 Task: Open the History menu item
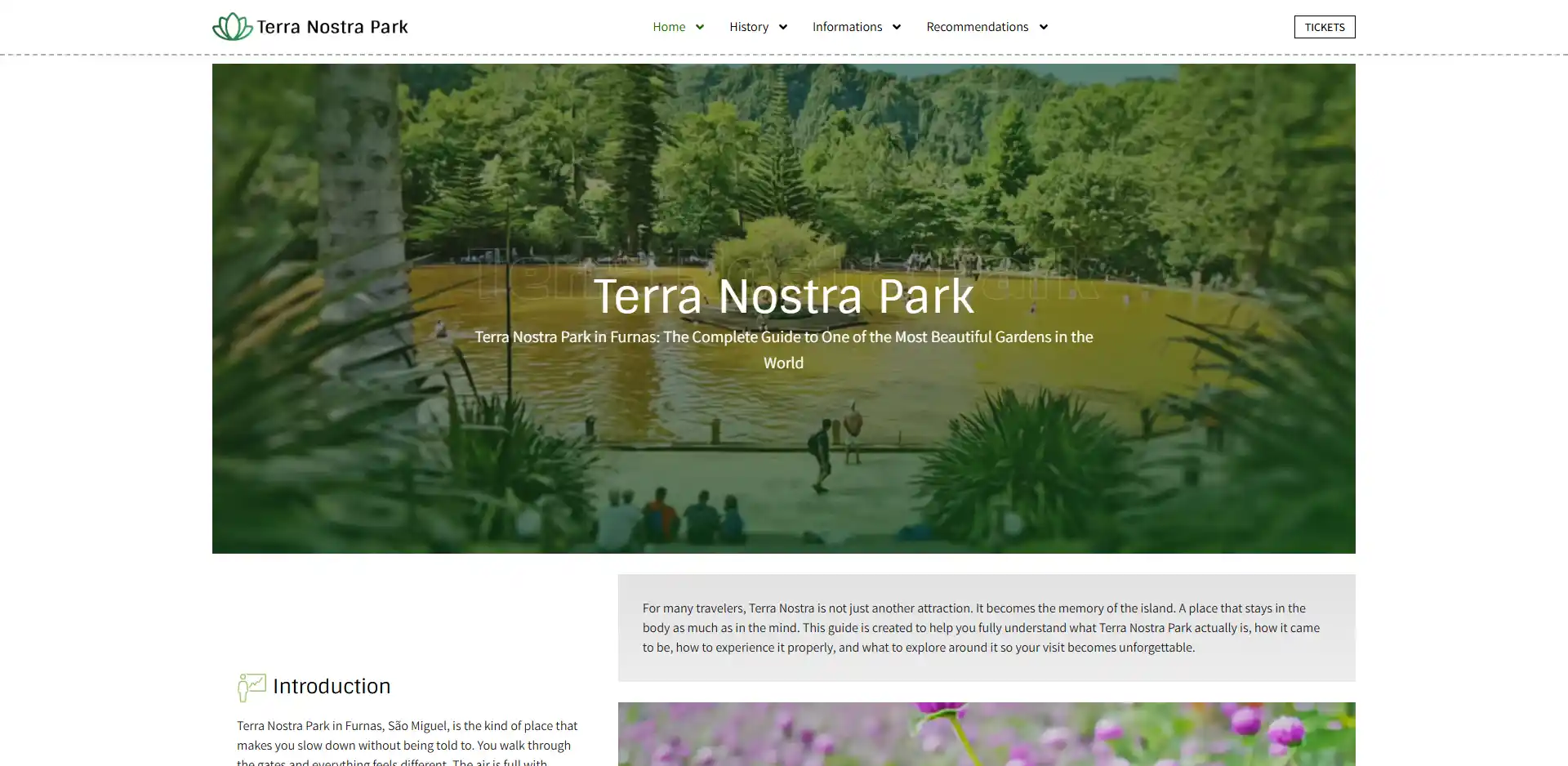(x=749, y=27)
